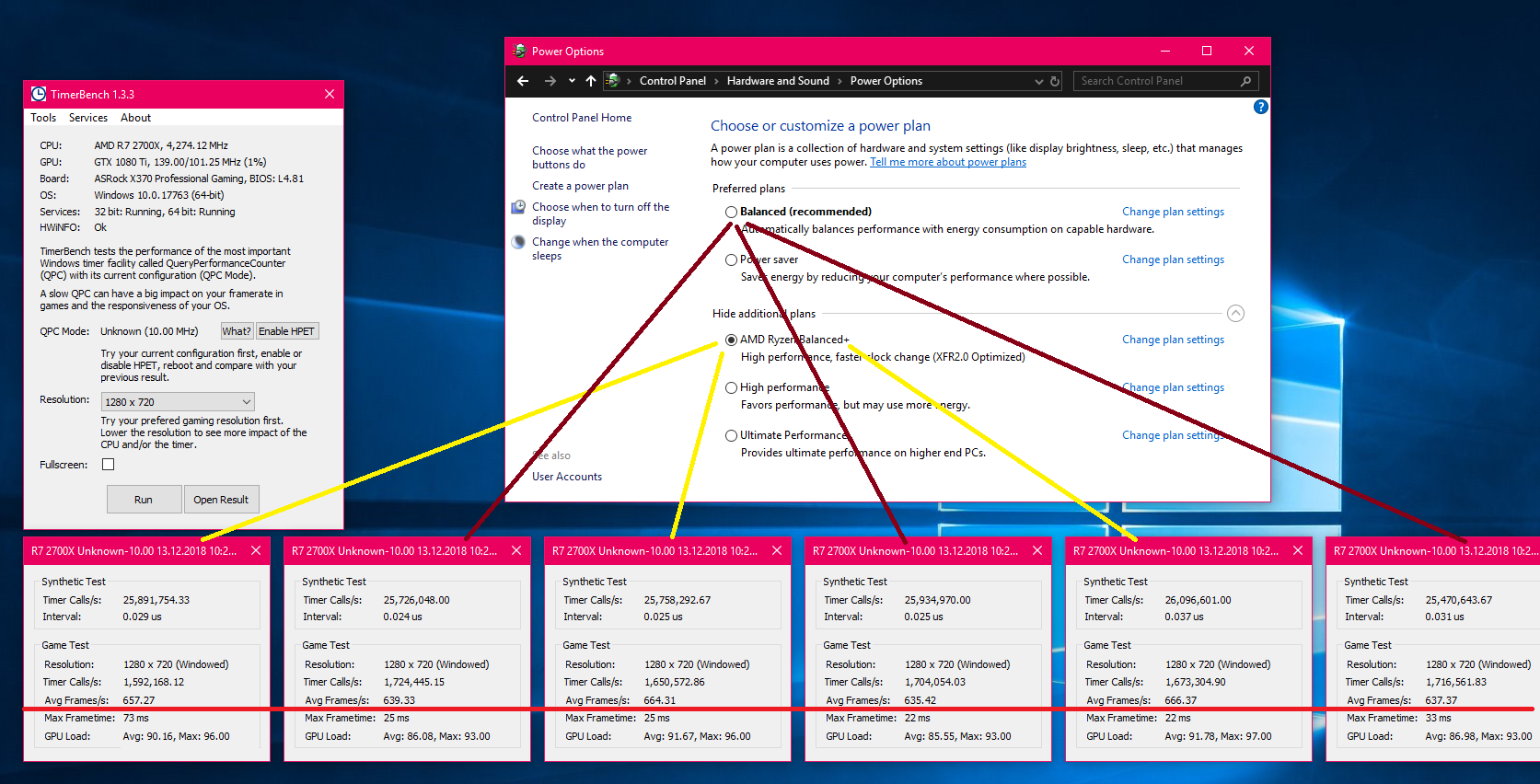Viewport: 1540px width, 784px height.
Task: Click the 'GTX 1080 Ti' GPU info line
Action: [180, 162]
